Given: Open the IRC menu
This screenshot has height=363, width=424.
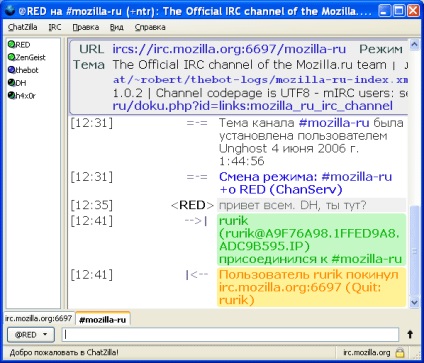Looking at the screenshot, I should click(55, 27).
